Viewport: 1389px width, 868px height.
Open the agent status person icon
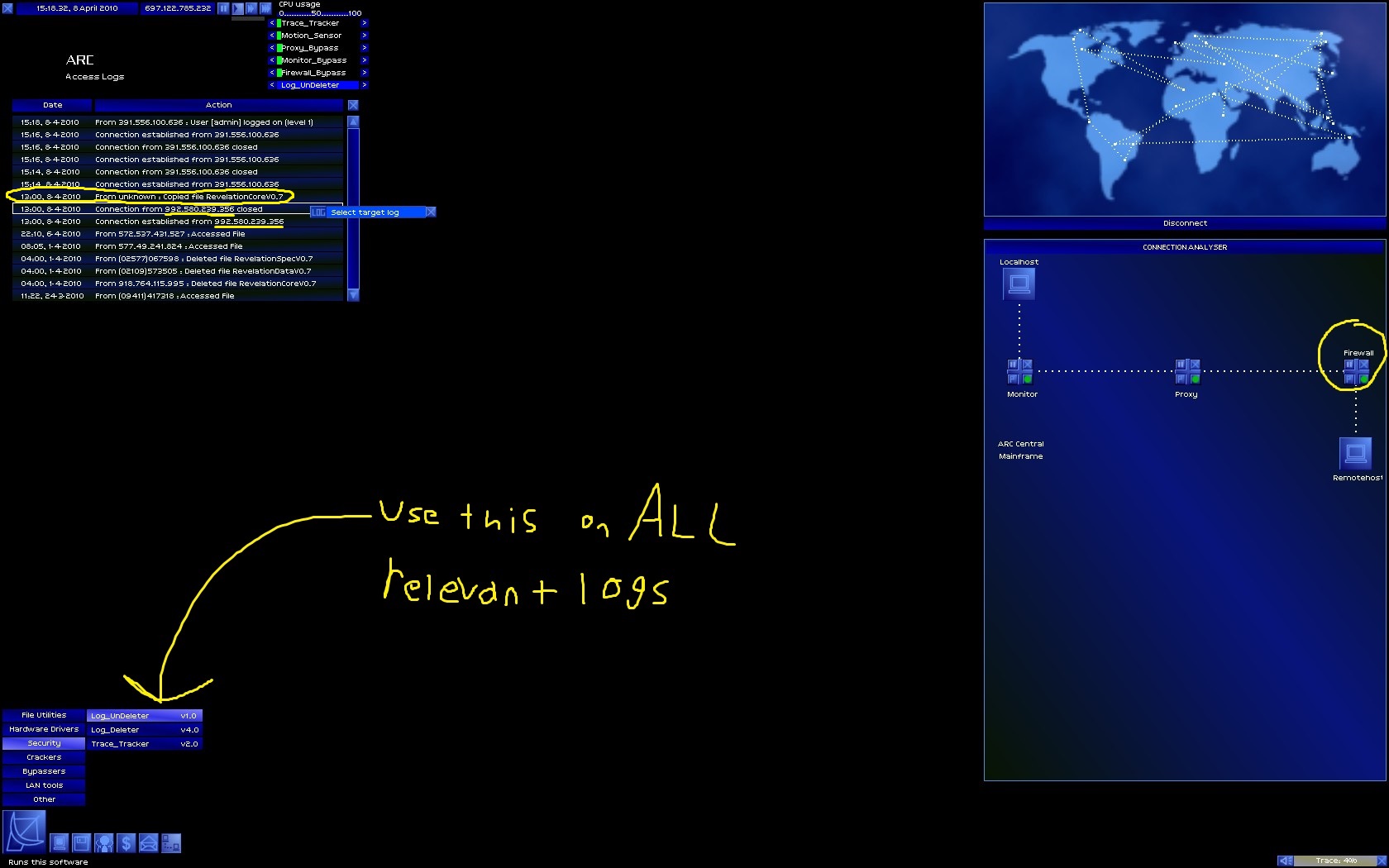[103, 843]
